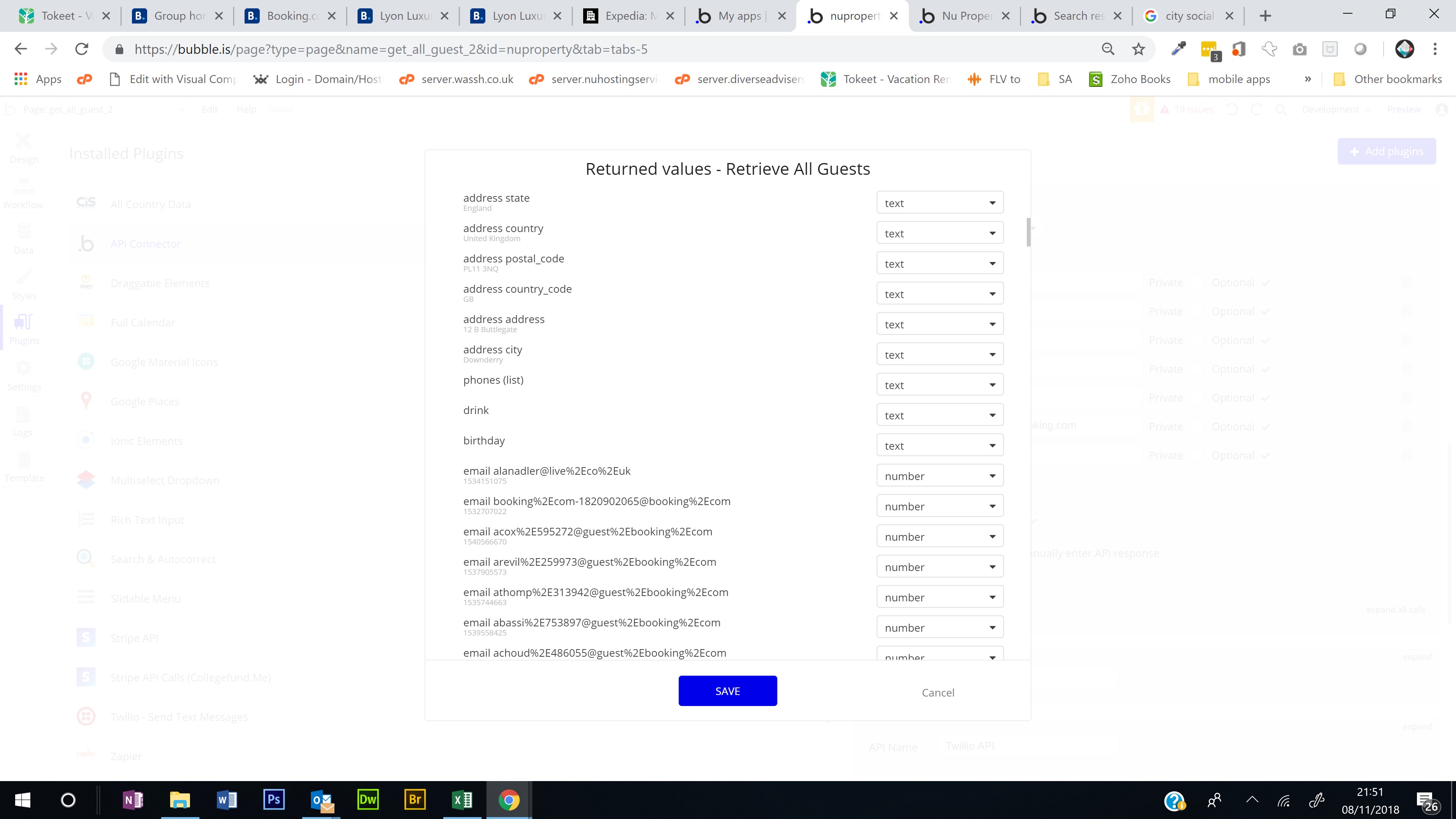
Task: Open Windows Start menu
Action: coord(23,799)
